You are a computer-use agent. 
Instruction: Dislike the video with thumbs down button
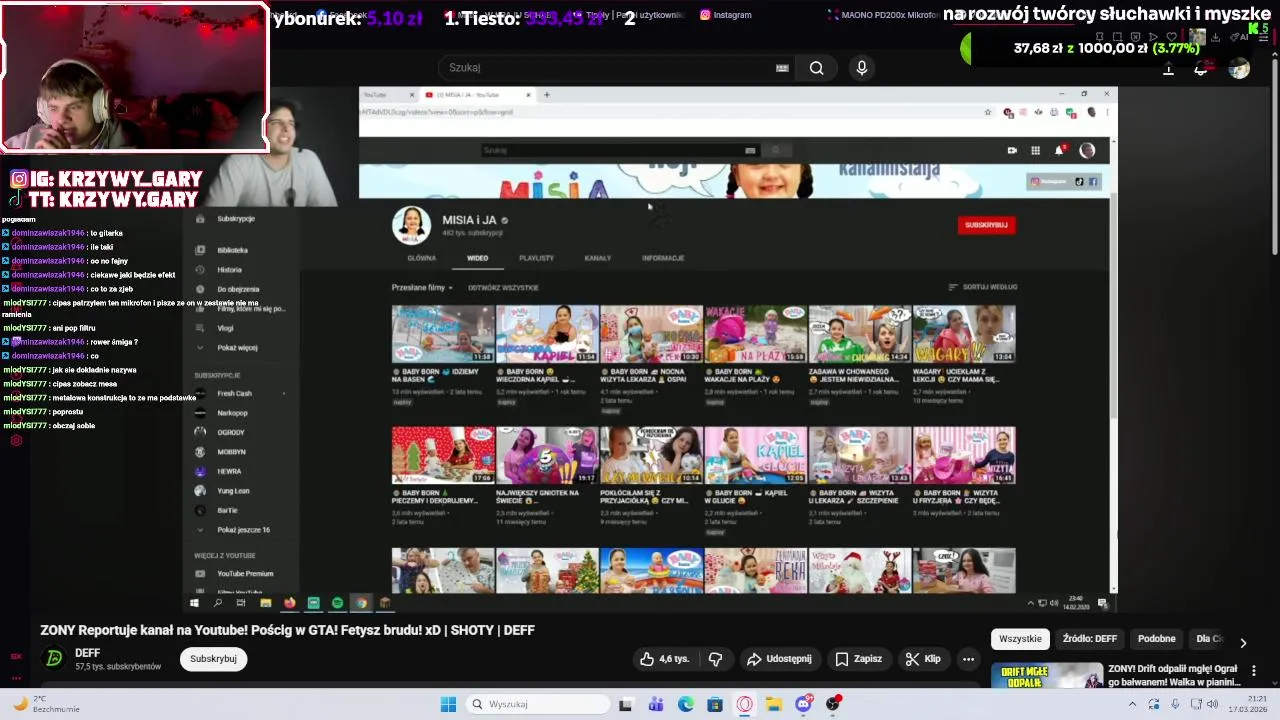tap(715, 659)
